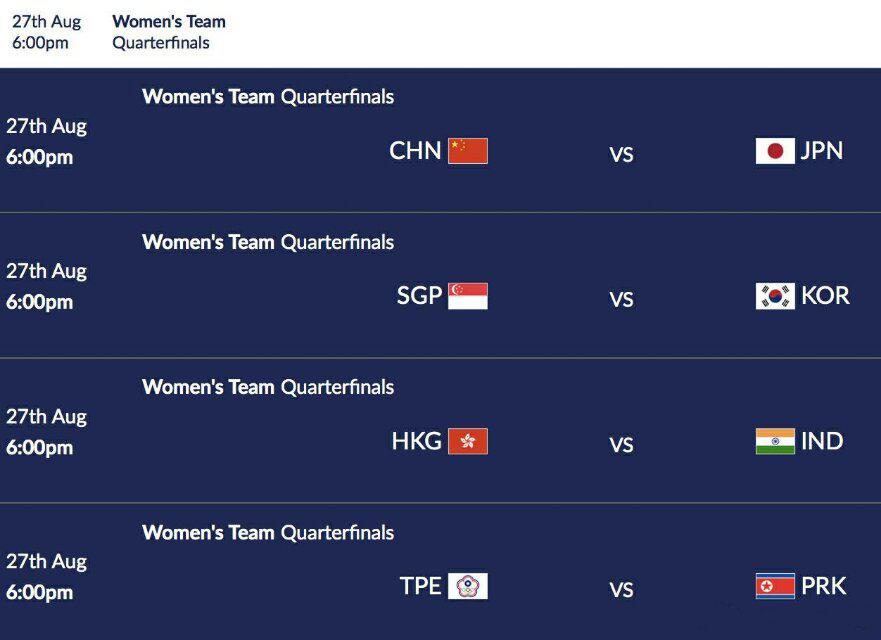
Task: Open the TPE team link
Action: click(x=420, y=586)
